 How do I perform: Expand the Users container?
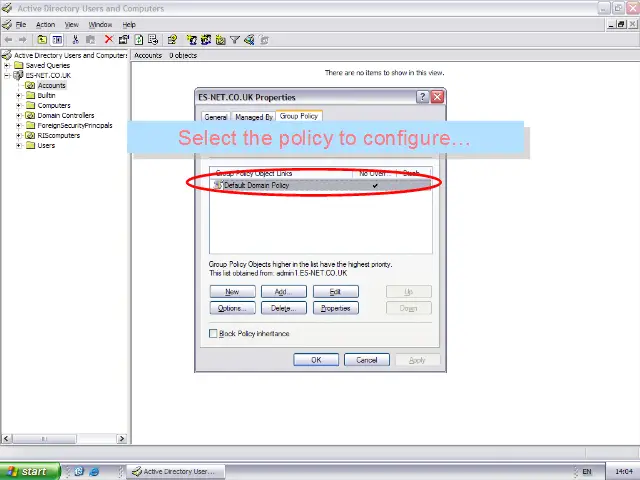pyautogui.click(x=19, y=145)
